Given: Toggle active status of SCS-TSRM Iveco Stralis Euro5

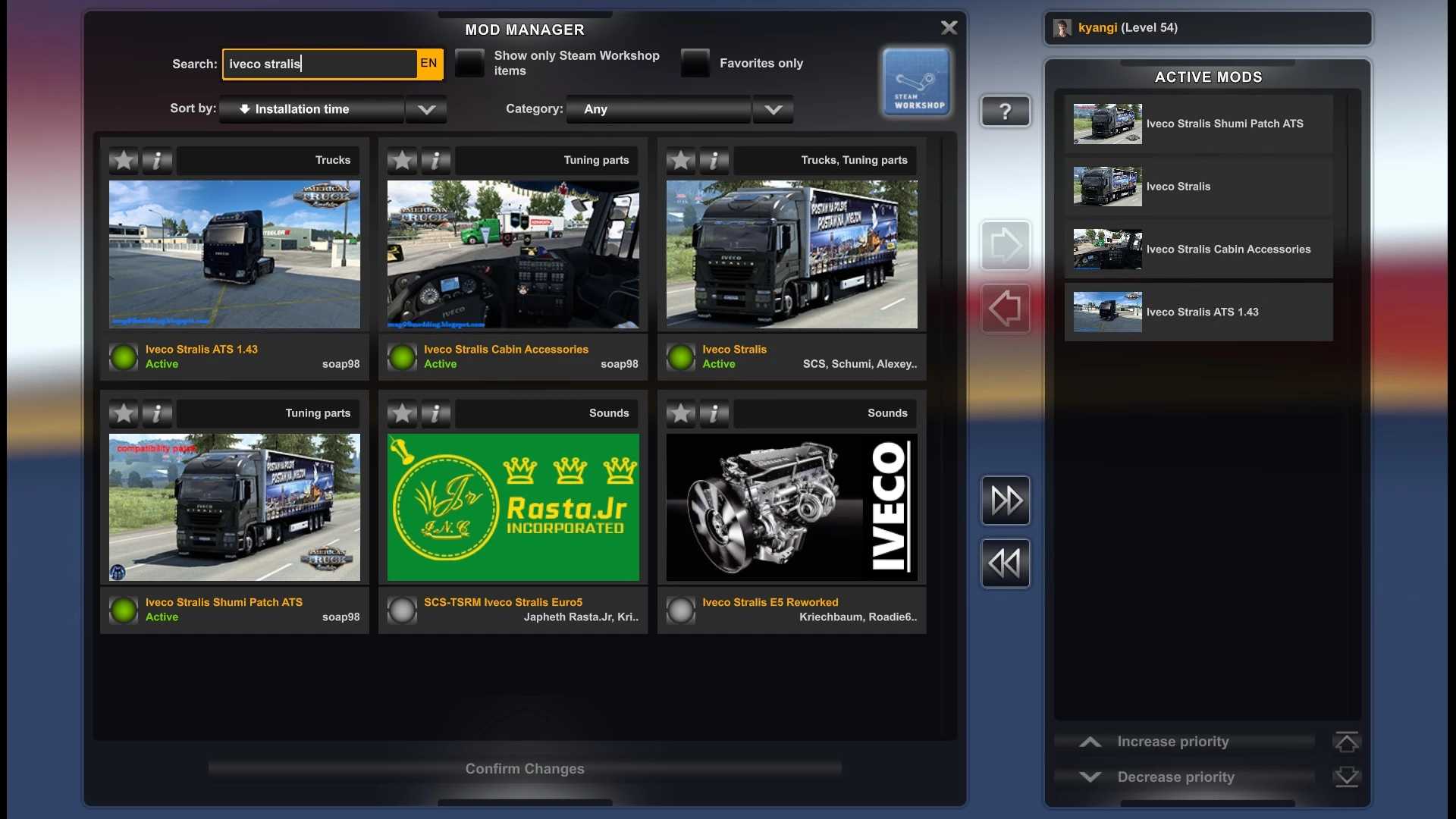Looking at the screenshot, I should point(402,610).
